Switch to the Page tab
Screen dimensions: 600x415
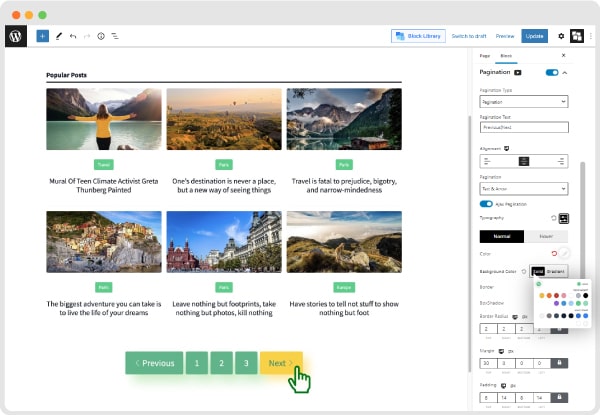(485, 55)
